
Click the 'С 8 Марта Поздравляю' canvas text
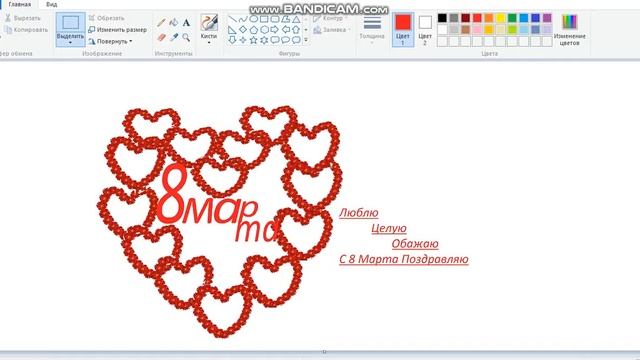pyautogui.click(x=404, y=259)
